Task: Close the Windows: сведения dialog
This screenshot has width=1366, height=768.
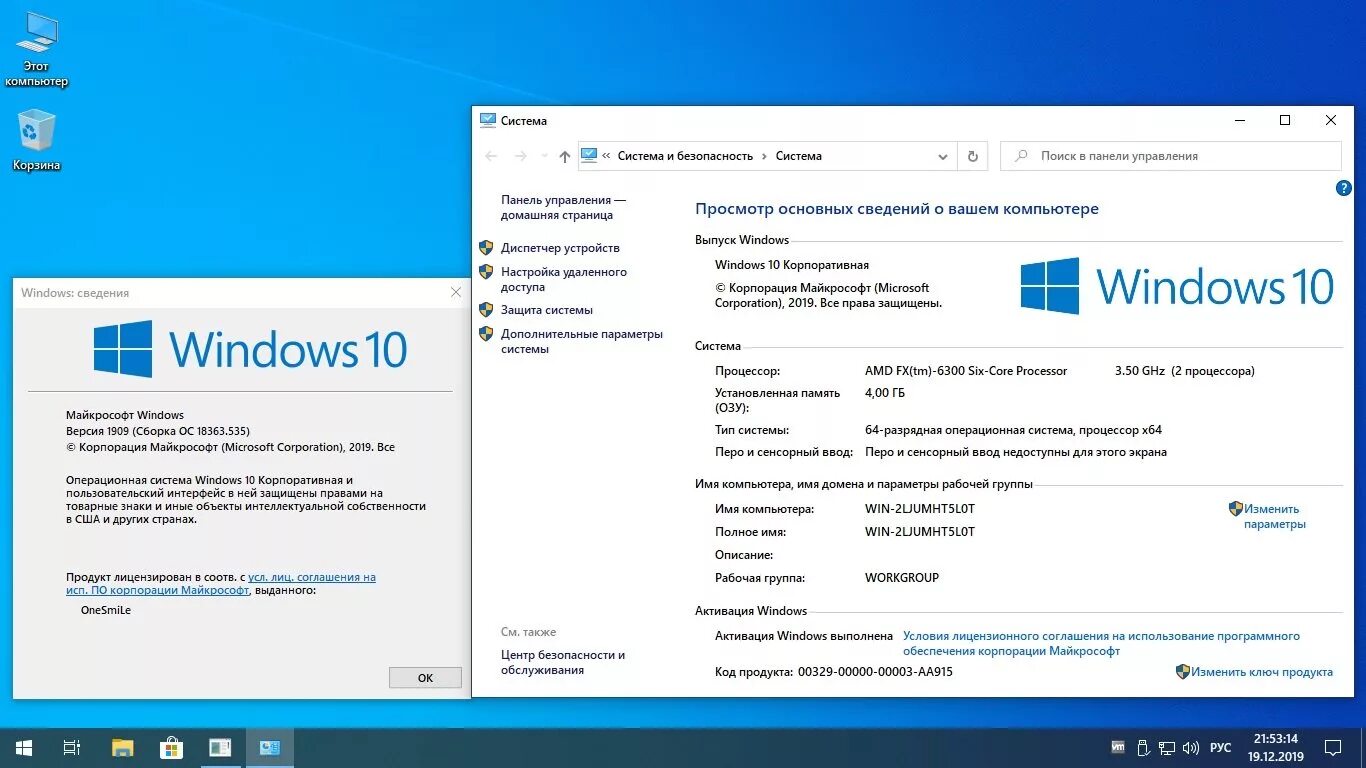Action: click(456, 292)
